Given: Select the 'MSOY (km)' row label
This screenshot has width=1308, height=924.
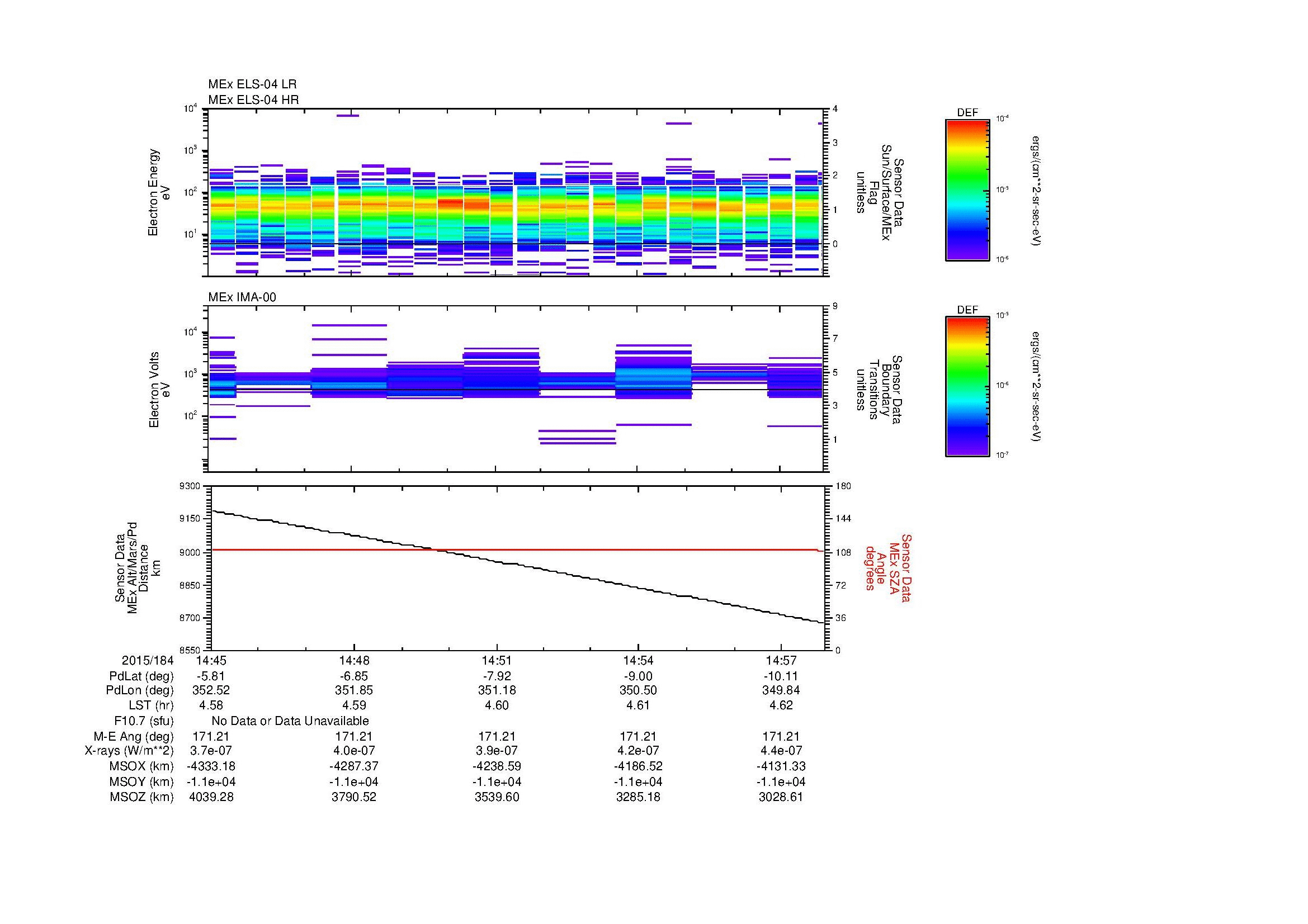Looking at the screenshot, I should [x=142, y=781].
